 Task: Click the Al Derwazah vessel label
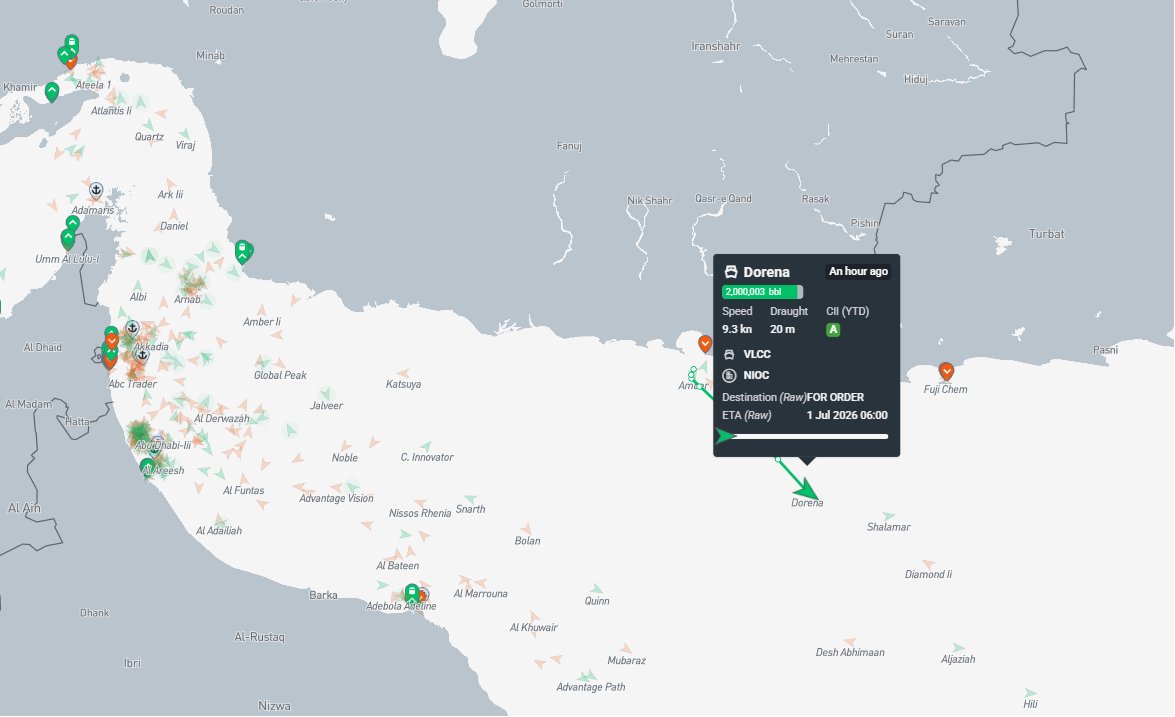point(222,419)
